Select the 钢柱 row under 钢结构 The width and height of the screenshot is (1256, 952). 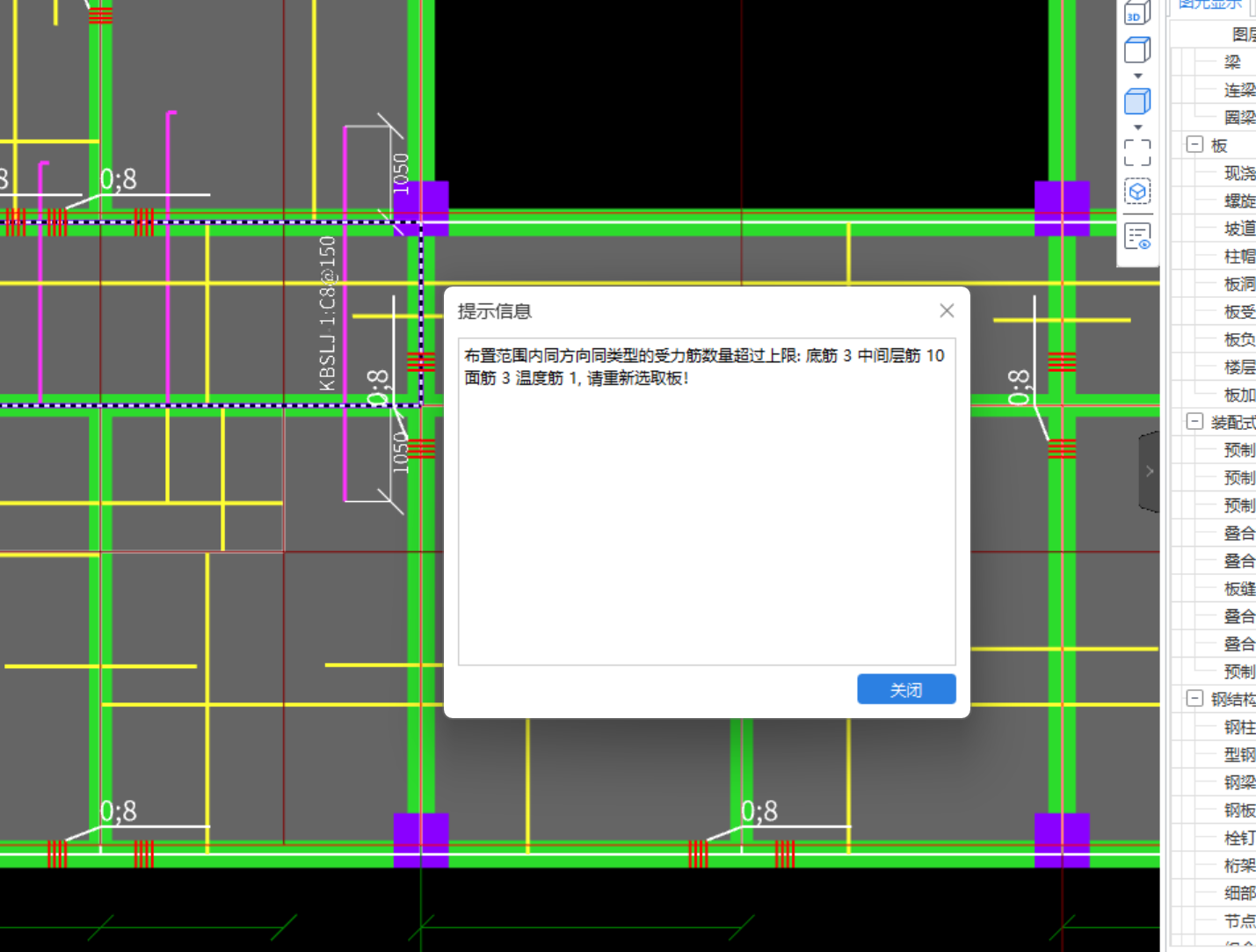(x=1239, y=727)
